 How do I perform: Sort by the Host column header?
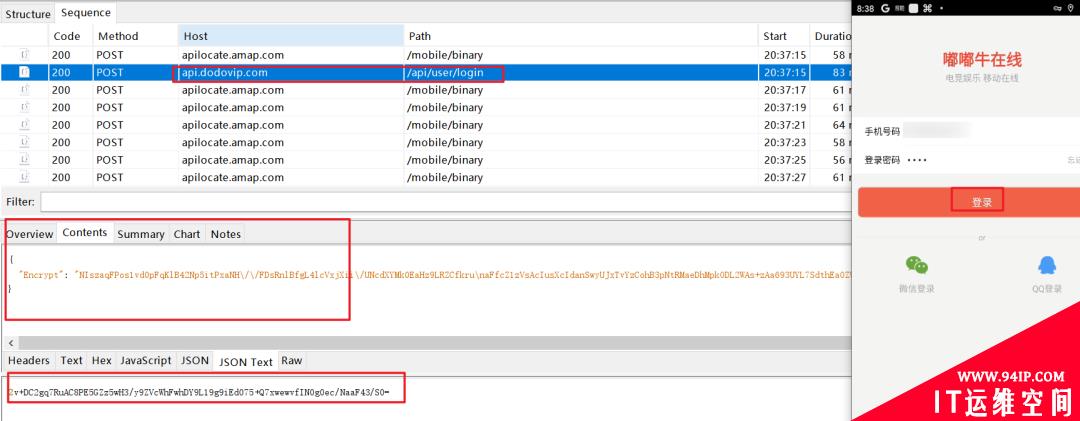(195, 36)
